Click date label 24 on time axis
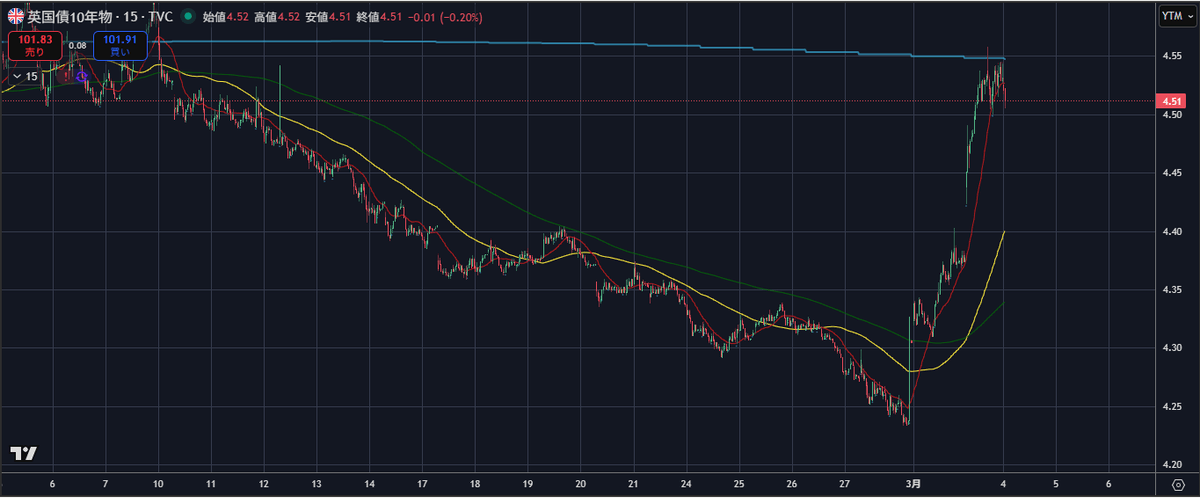Viewport: 1200px width, 498px height. 686,483
